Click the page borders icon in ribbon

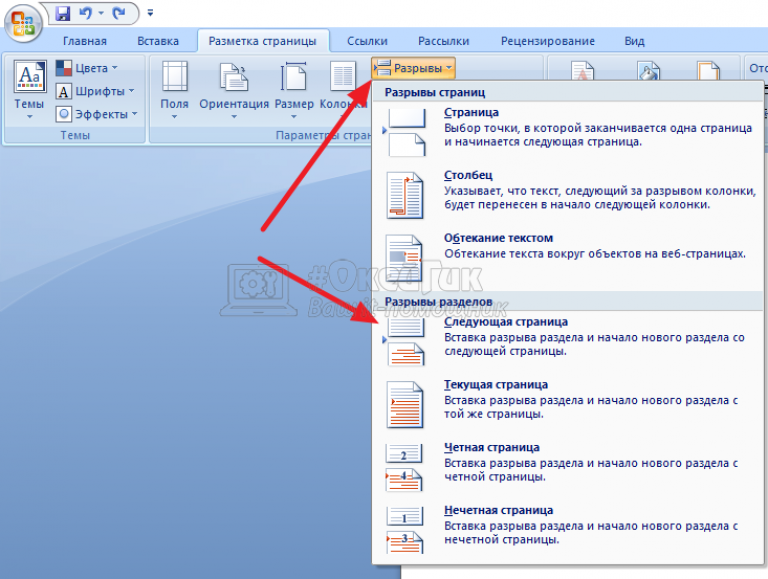click(x=708, y=71)
